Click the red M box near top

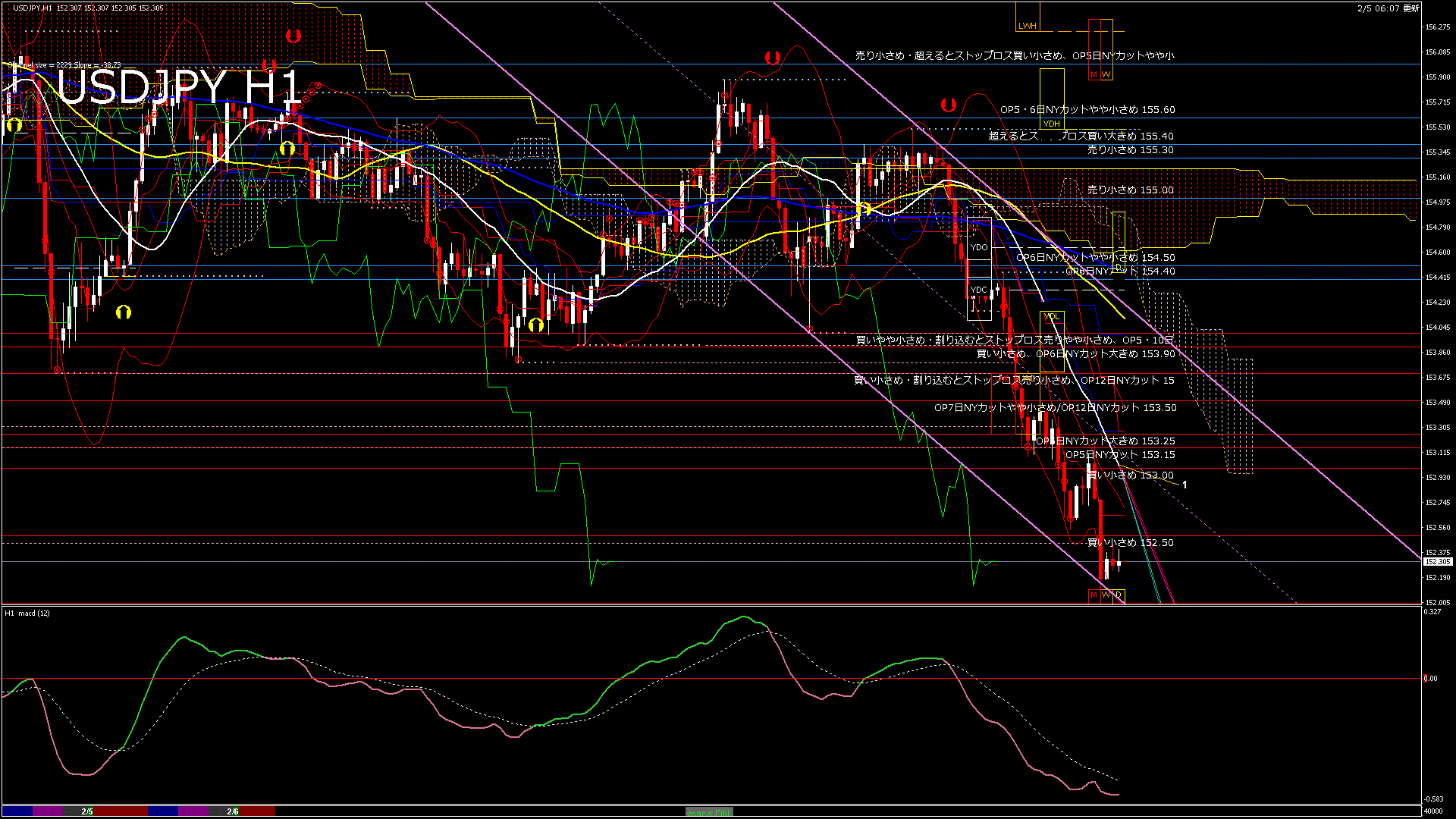click(1094, 74)
